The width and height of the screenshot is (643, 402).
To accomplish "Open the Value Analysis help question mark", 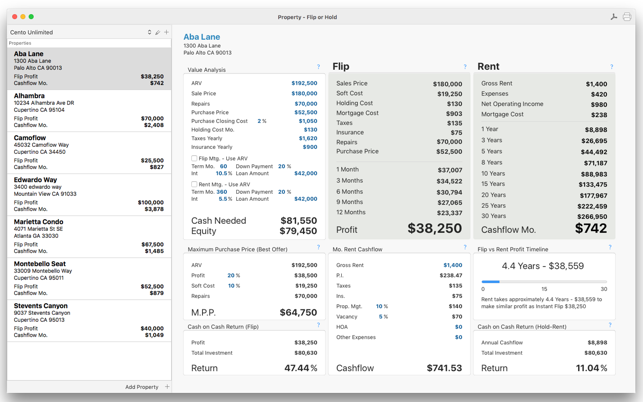I will [318, 66].
